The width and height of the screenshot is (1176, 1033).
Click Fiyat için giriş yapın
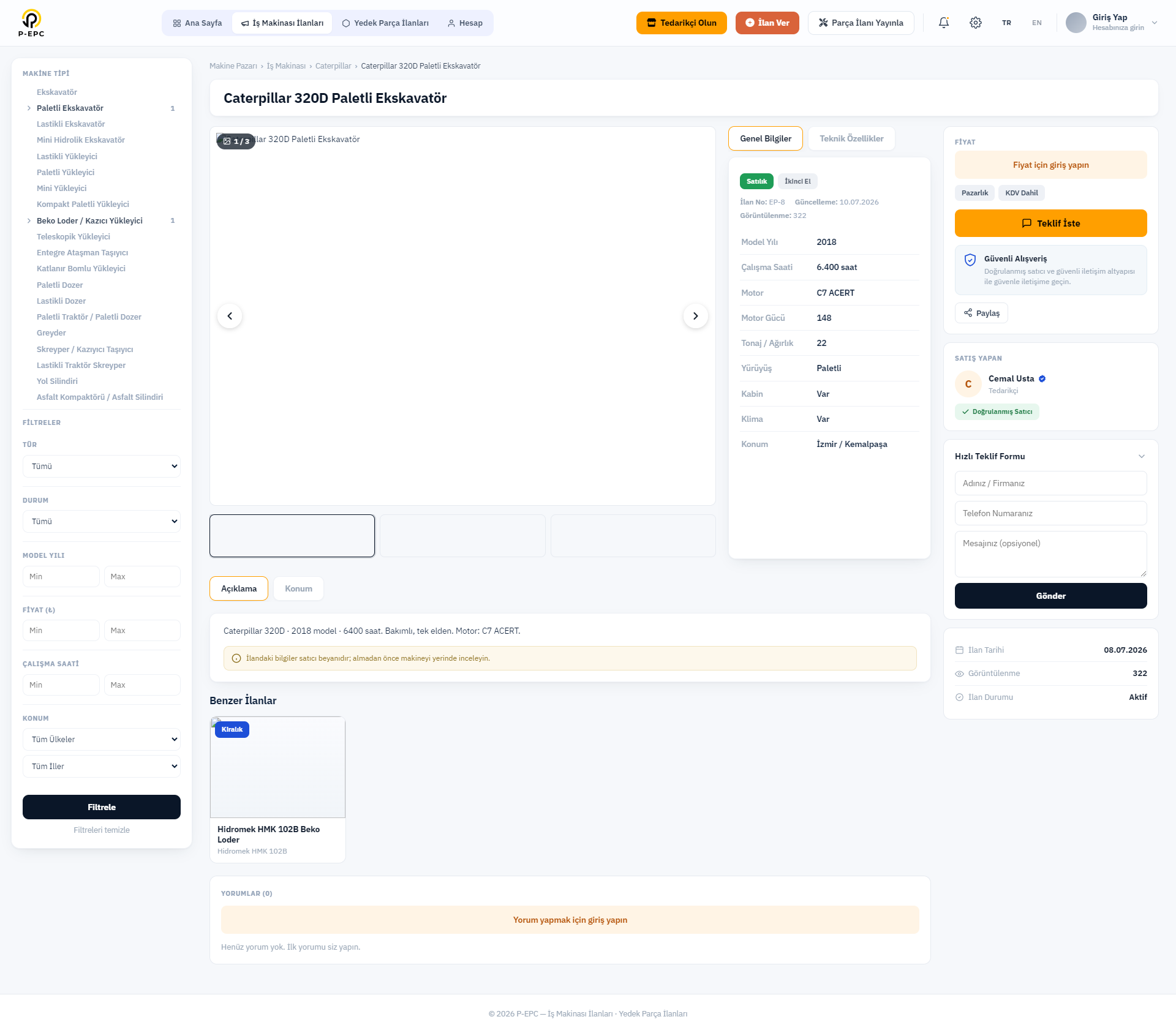[x=1051, y=165]
